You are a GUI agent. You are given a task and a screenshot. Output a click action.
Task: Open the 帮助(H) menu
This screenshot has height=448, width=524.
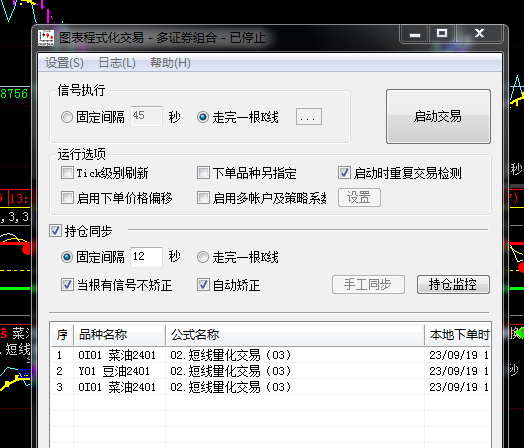170,63
